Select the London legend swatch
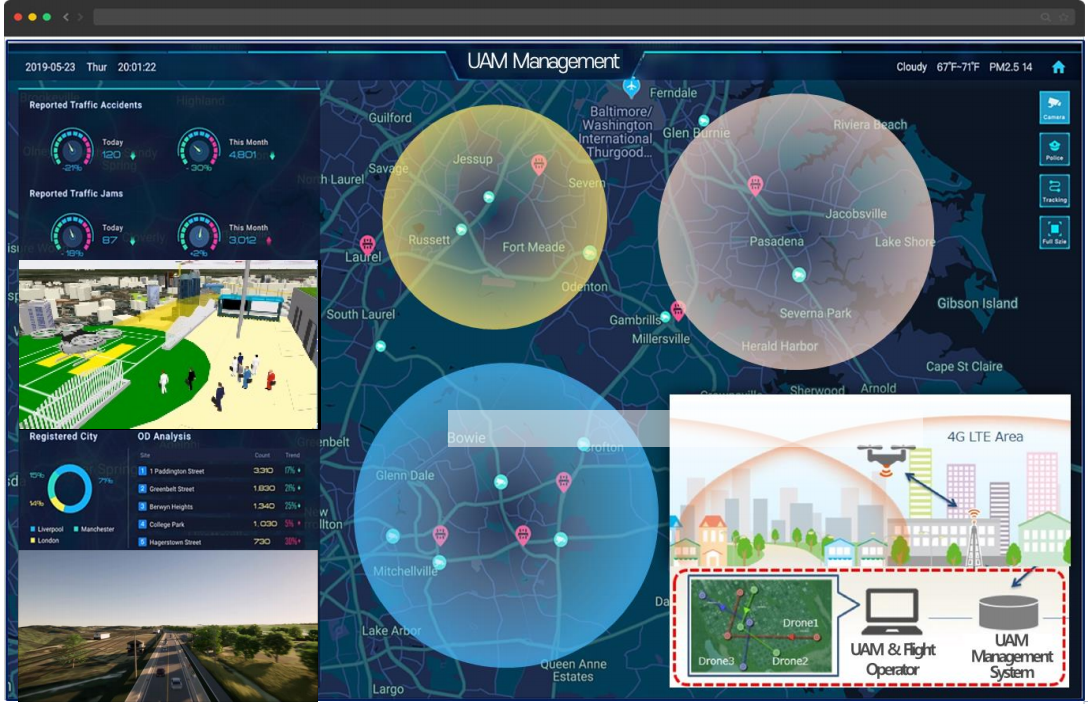This screenshot has height=704, width=1088. coord(33,540)
